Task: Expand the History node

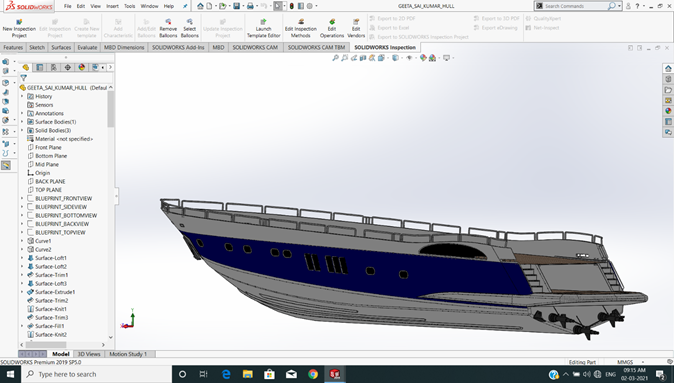Action: 22,96
